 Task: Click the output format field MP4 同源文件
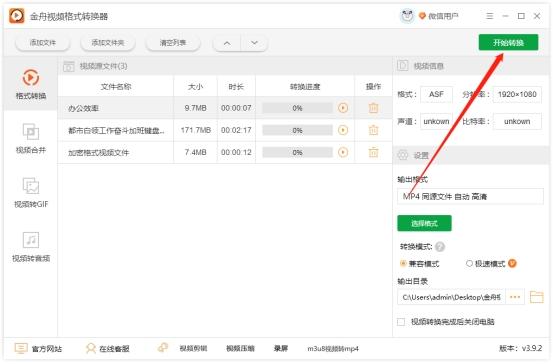point(470,196)
